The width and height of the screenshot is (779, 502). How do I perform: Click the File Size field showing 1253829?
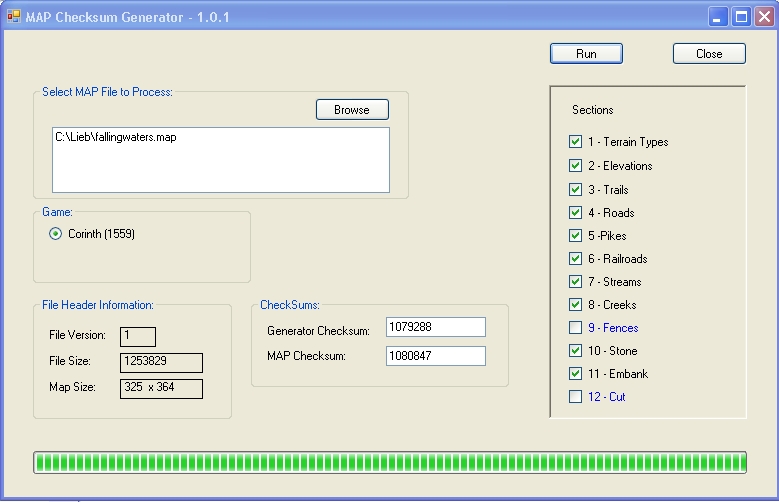(161, 362)
